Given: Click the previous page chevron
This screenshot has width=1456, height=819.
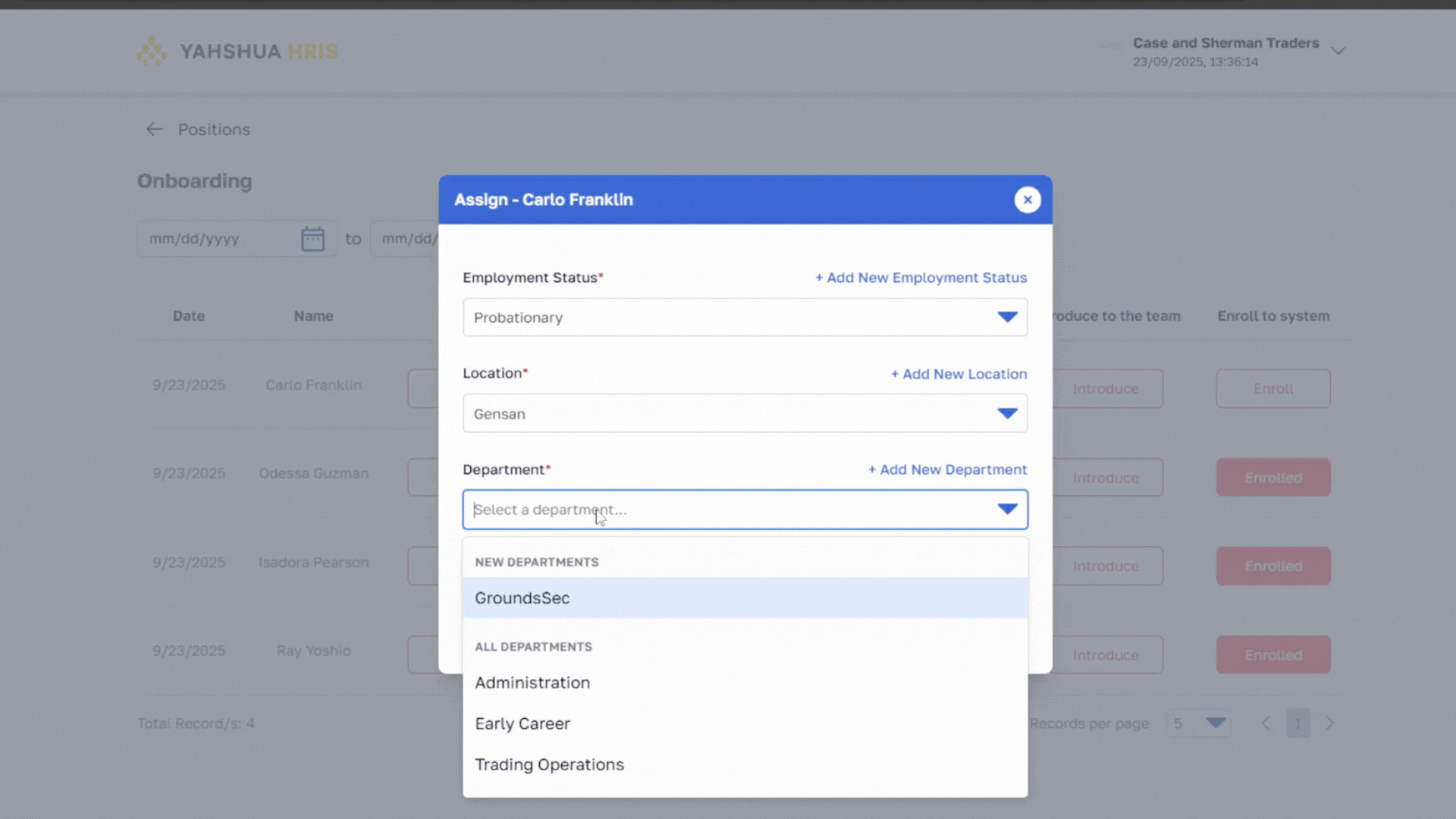Looking at the screenshot, I should [1265, 723].
